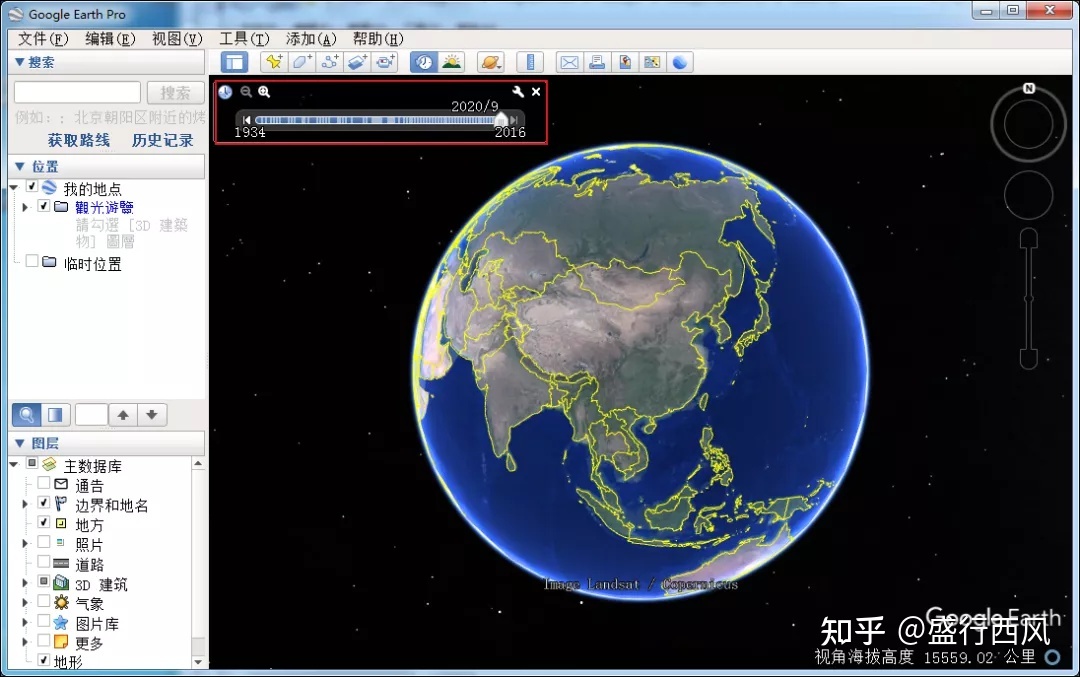The width and height of the screenshot is (1080, 677).
Task: Enable the 照片 layer checkbox
Action: [x=43, y=543]
